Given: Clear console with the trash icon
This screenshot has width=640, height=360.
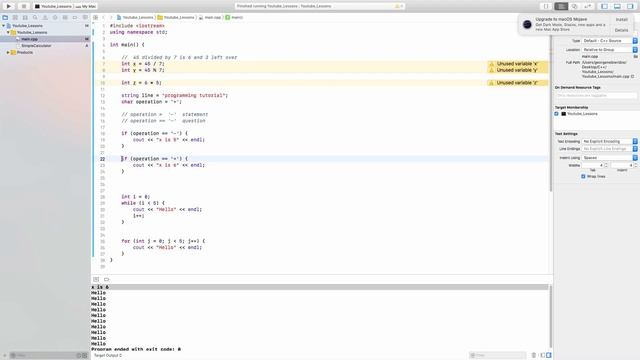Looking at the screenshot, I should coord(533,355).
